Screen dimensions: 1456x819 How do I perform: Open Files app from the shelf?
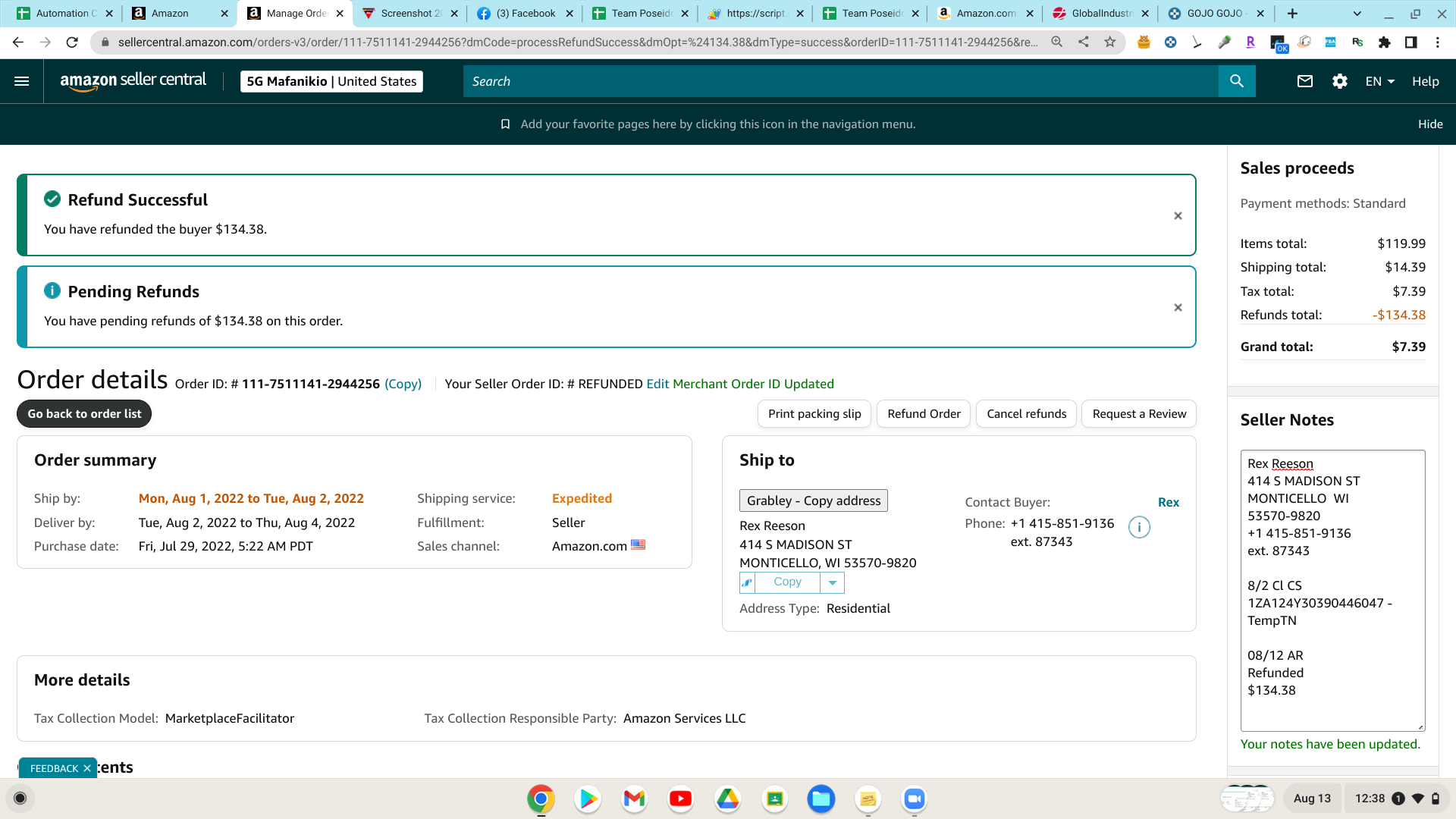(821, 799)
